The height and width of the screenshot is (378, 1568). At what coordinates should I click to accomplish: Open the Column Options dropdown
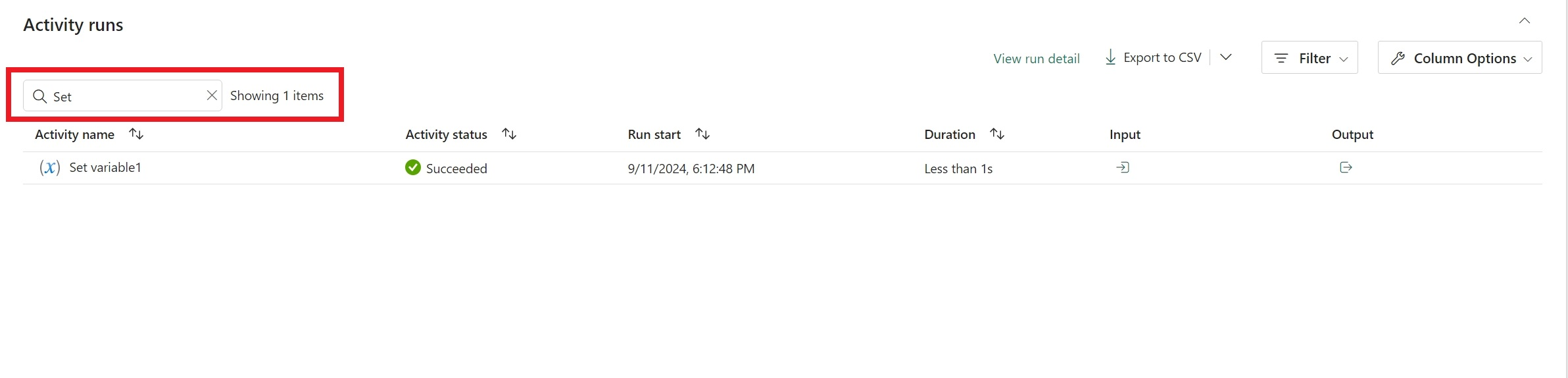pos(1459,58)
